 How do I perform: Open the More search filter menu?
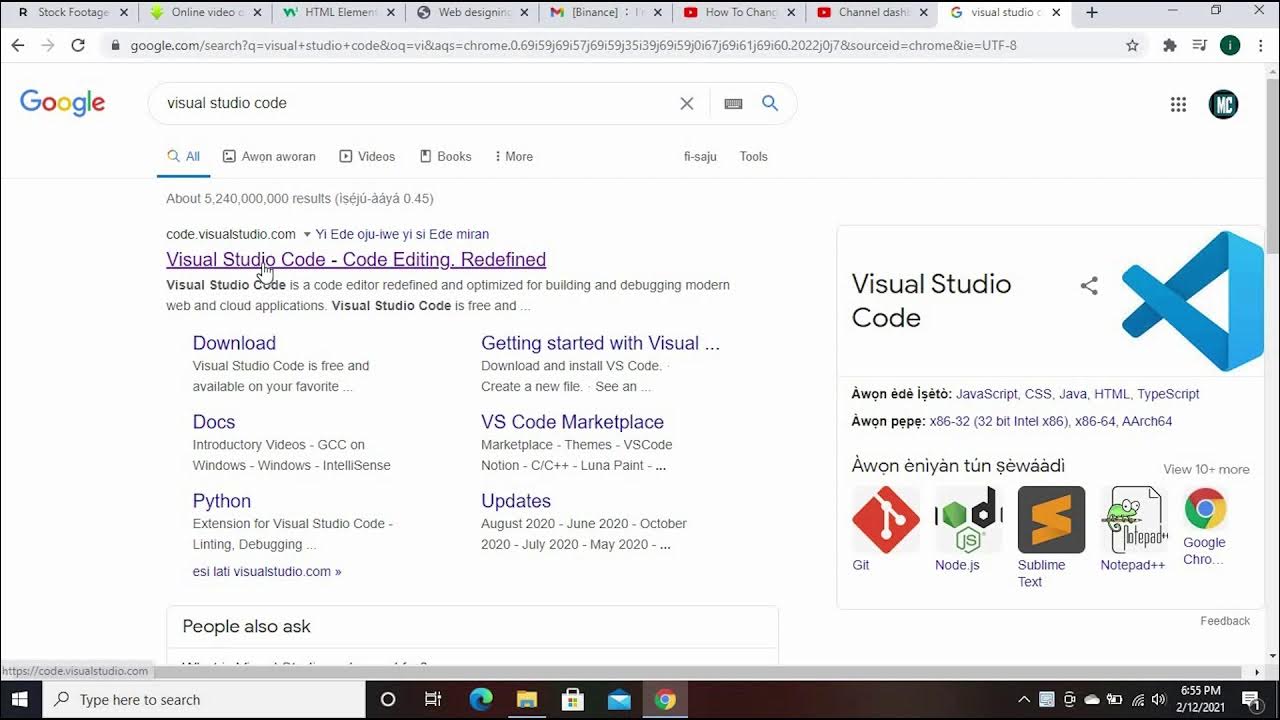click(514, 156)
